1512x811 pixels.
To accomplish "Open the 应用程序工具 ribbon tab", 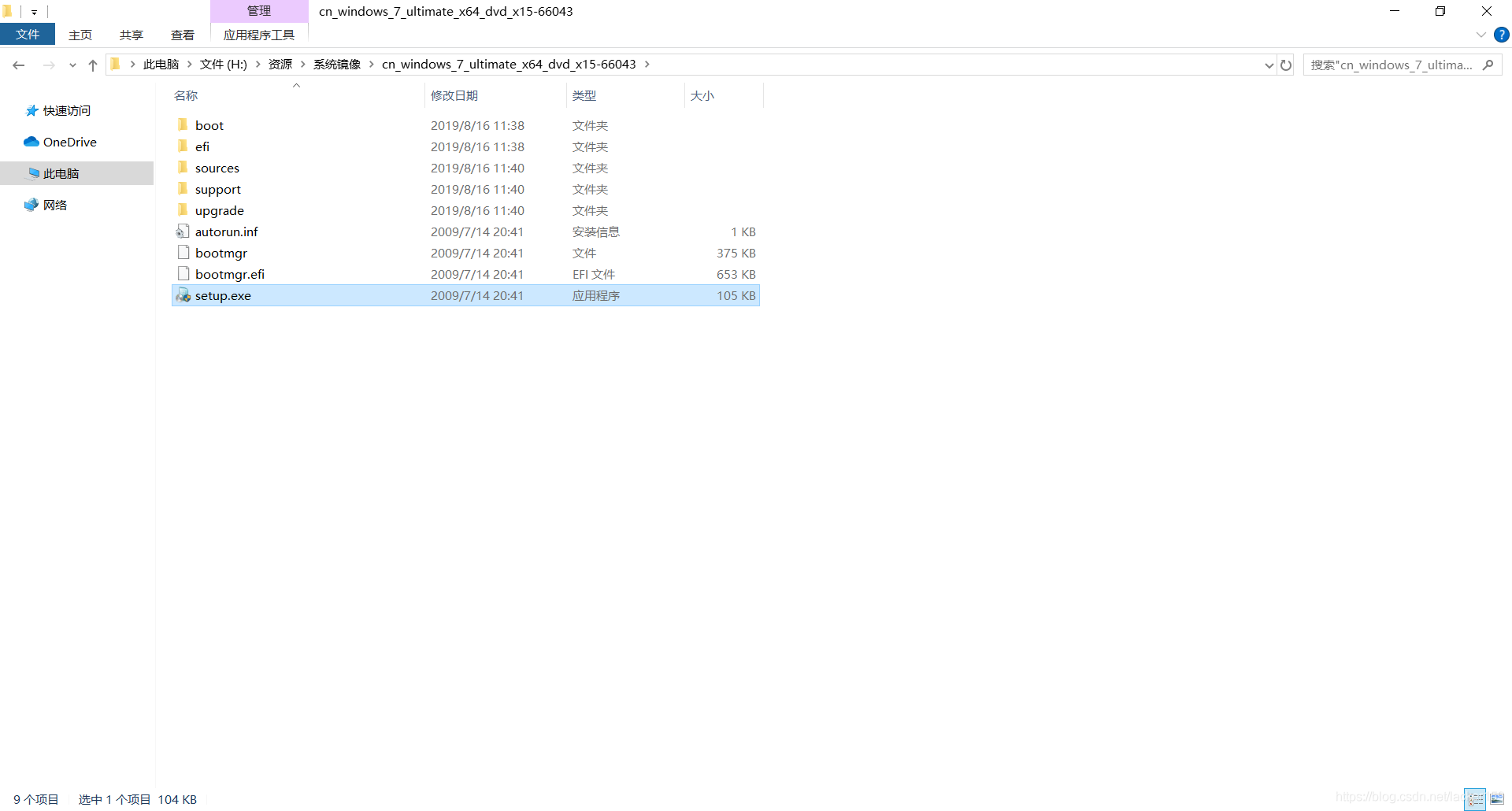I will 259,35.
